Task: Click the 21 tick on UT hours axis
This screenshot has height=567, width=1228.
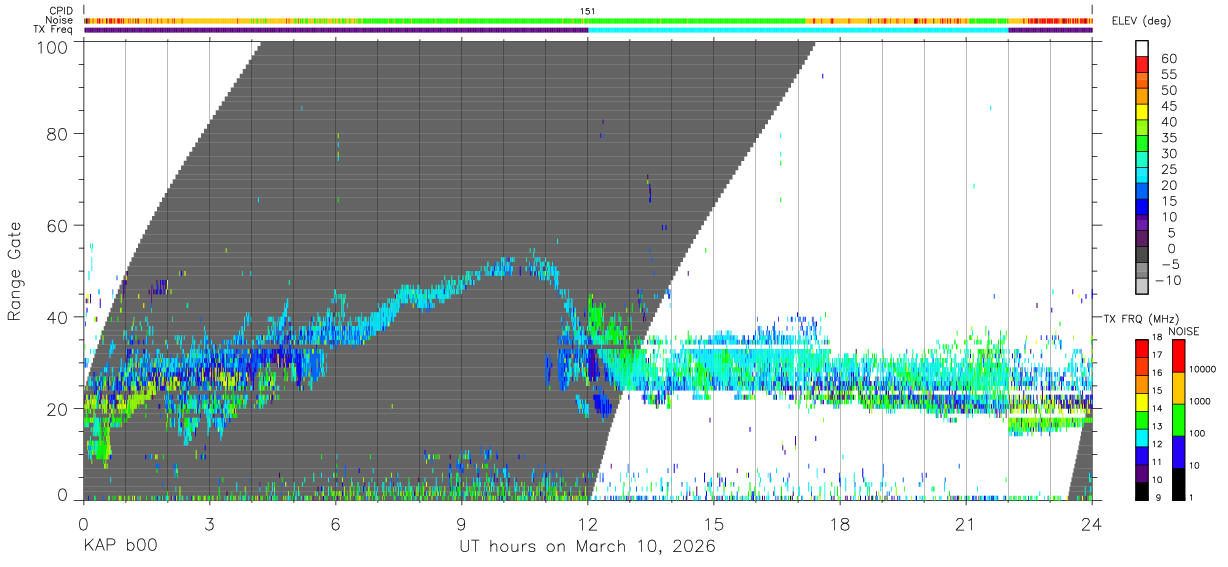Action: (966, 524)
